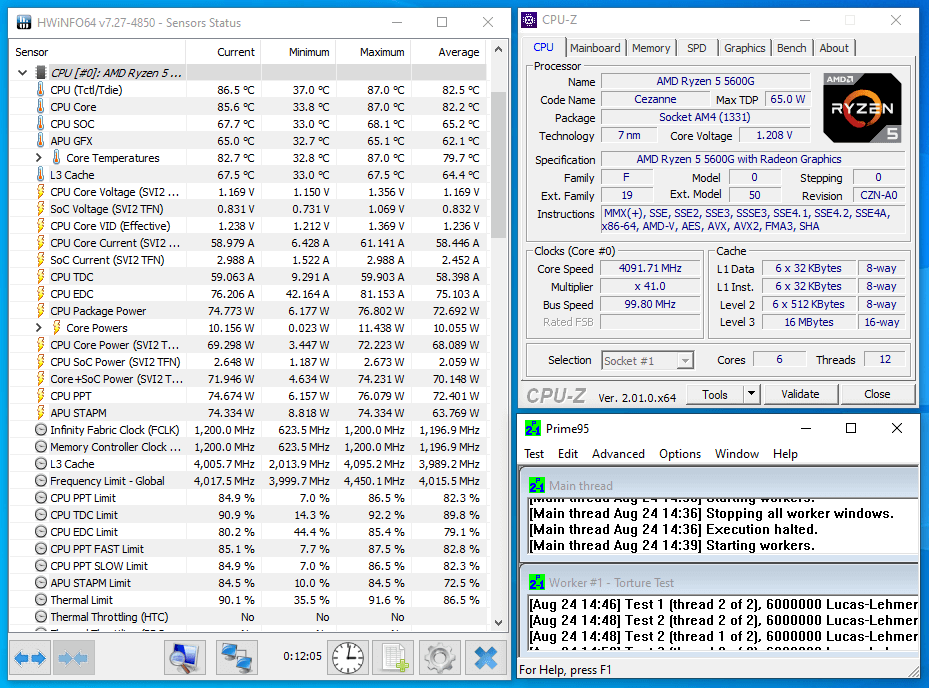The image size is (929, 688).
Task: Click the Average column header in HWiNFO
Action: tap(449, 52)
